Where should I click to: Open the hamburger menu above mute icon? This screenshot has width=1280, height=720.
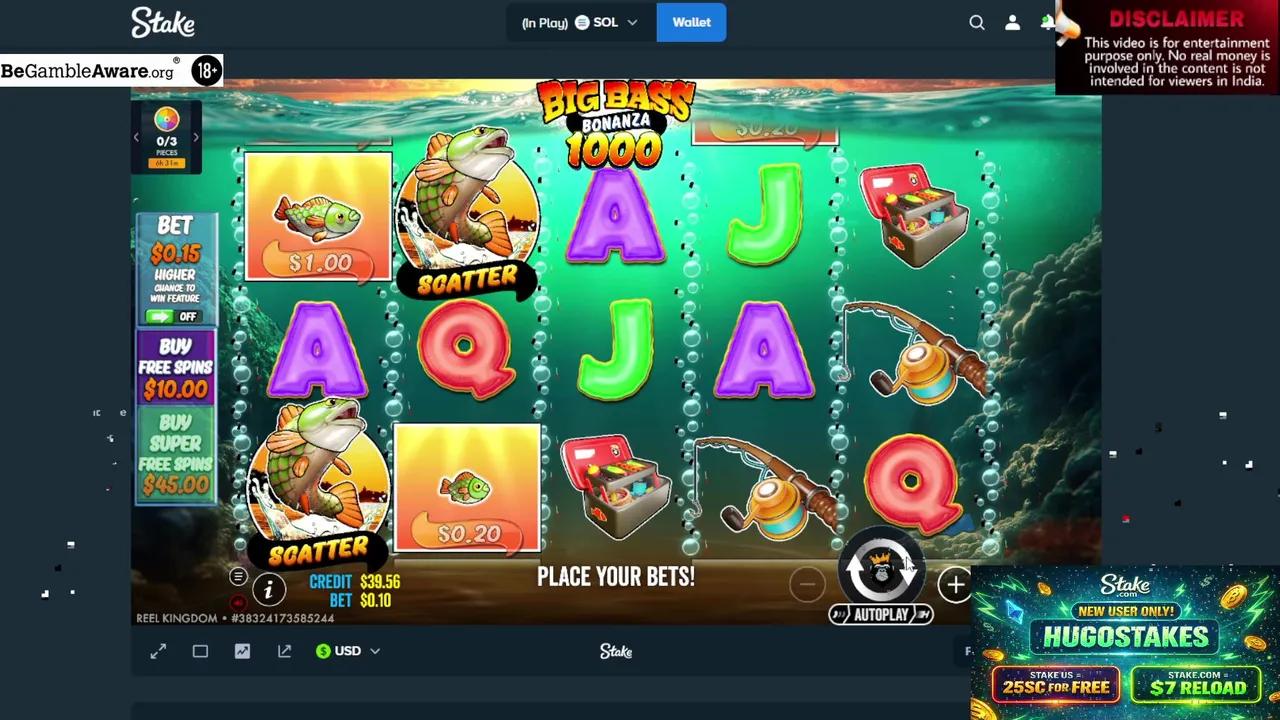[x=238, y=577]
